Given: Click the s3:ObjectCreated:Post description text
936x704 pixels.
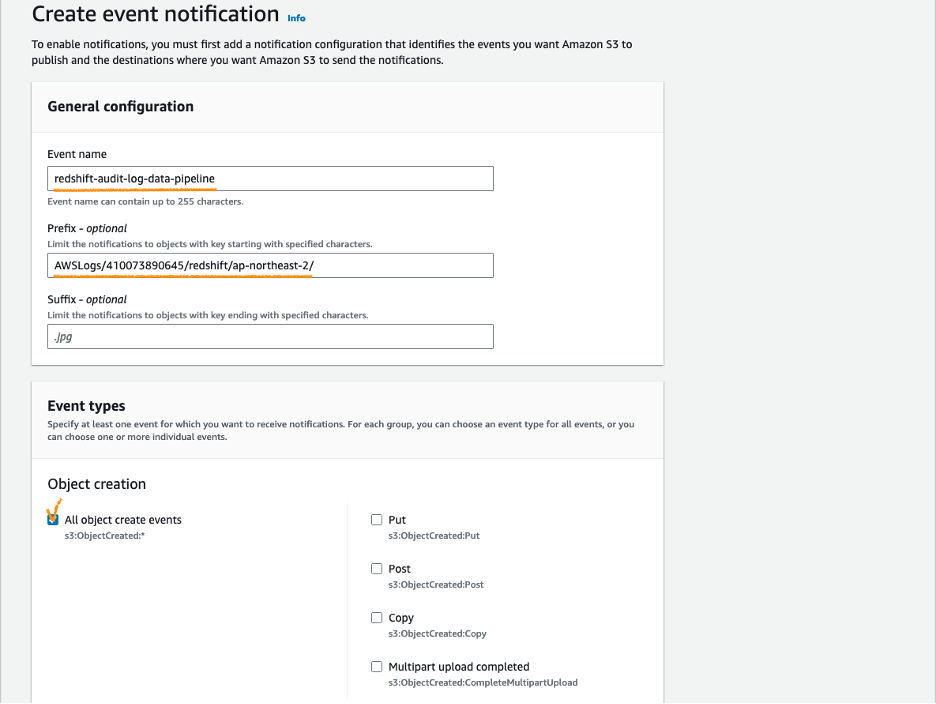Looking at the screenshot, I should pyautogui.click(x=436, y=585).
